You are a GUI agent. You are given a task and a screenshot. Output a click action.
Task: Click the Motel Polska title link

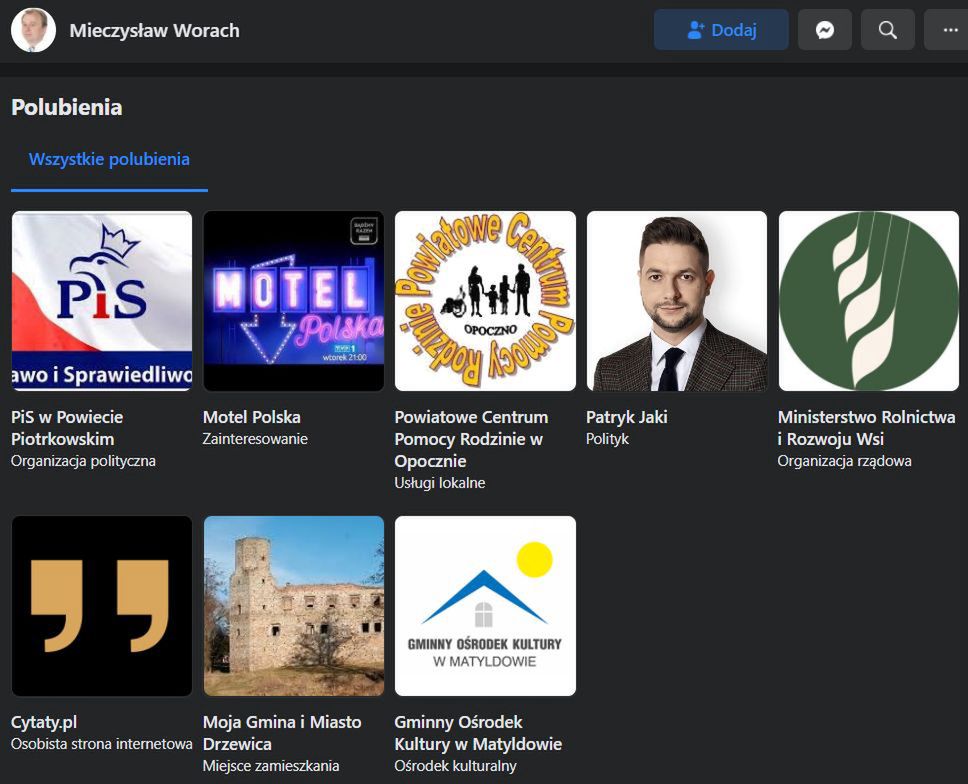252,417
